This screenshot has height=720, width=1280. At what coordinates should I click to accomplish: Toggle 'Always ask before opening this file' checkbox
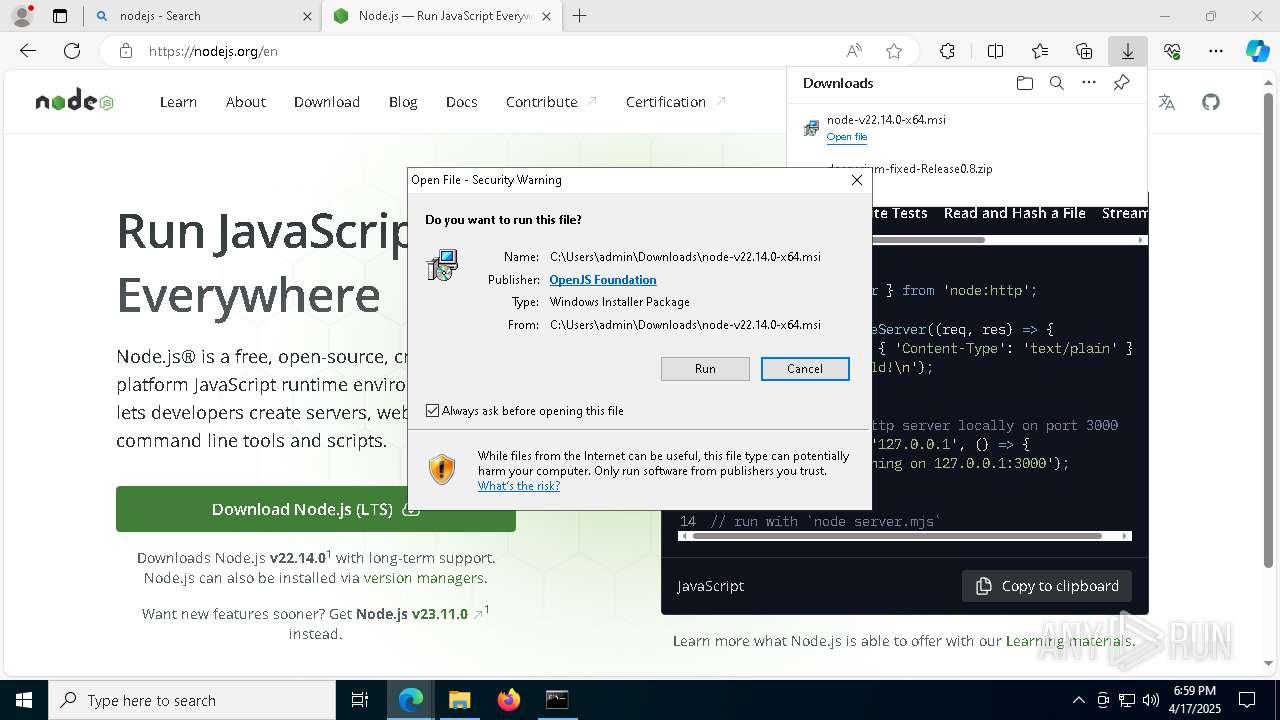point(433,411)
